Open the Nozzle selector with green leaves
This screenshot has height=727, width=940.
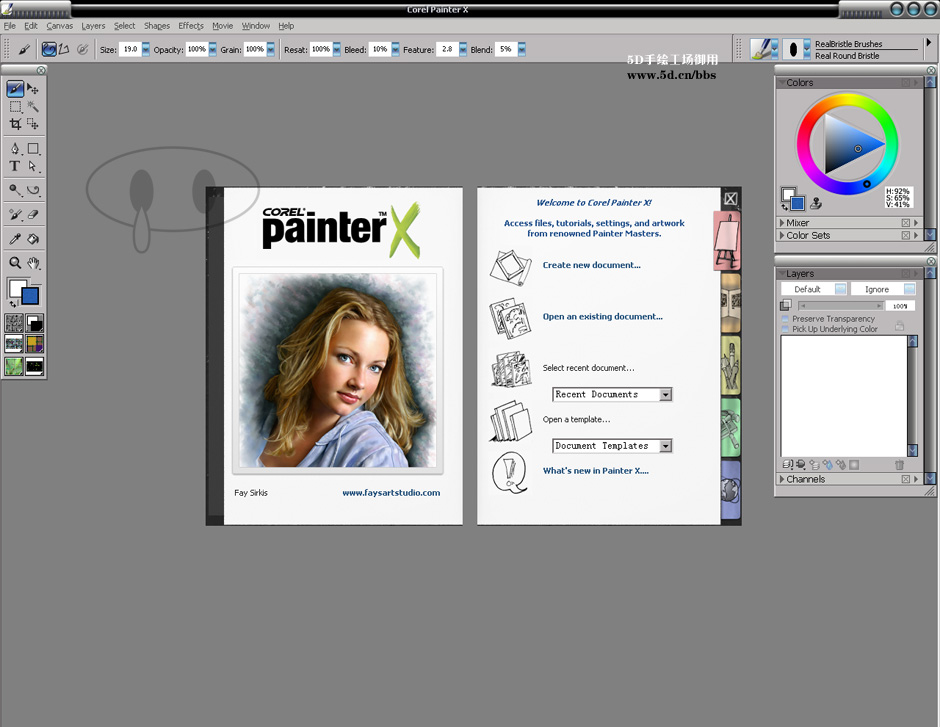tap(14, 366)
